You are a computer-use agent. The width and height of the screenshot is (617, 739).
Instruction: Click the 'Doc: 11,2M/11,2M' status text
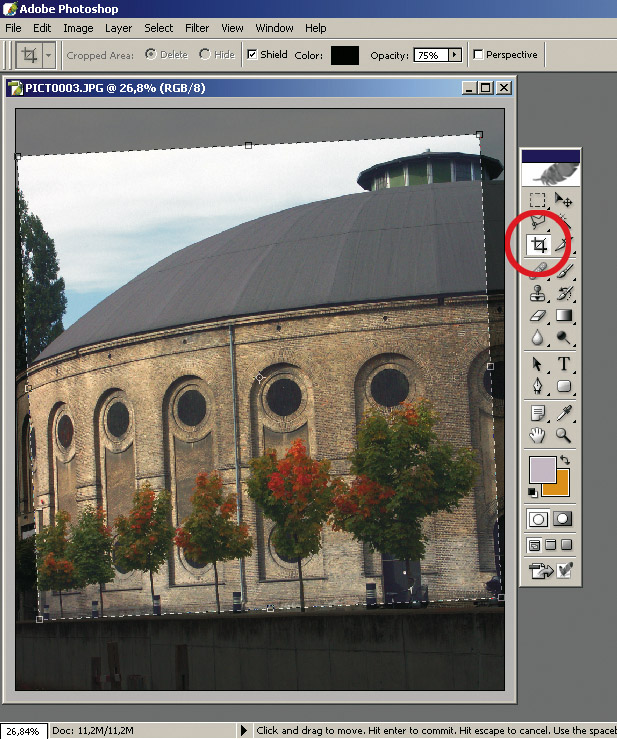(93, 731)
